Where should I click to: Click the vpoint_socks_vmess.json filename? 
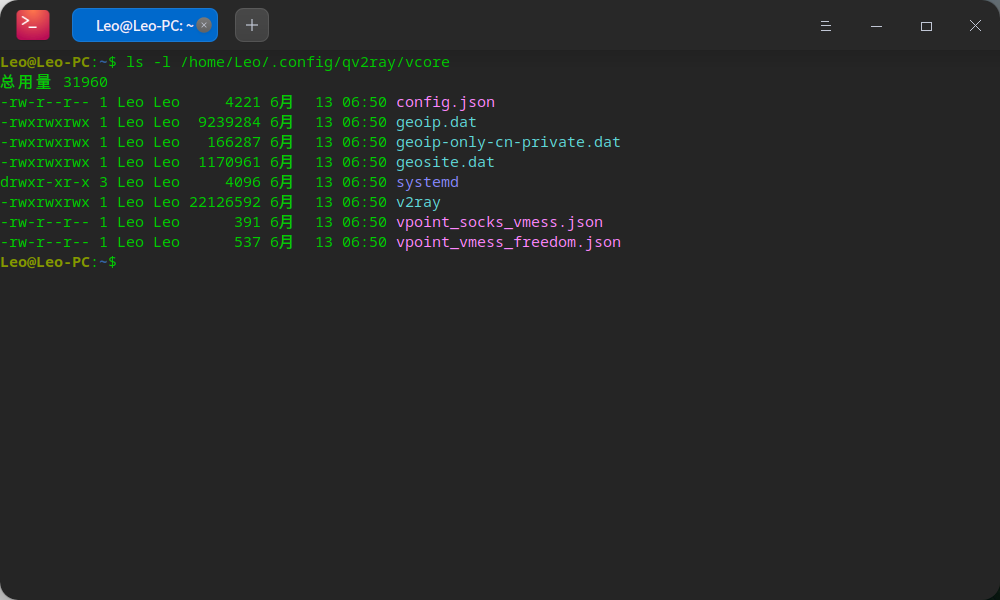[x=499, y=222]
